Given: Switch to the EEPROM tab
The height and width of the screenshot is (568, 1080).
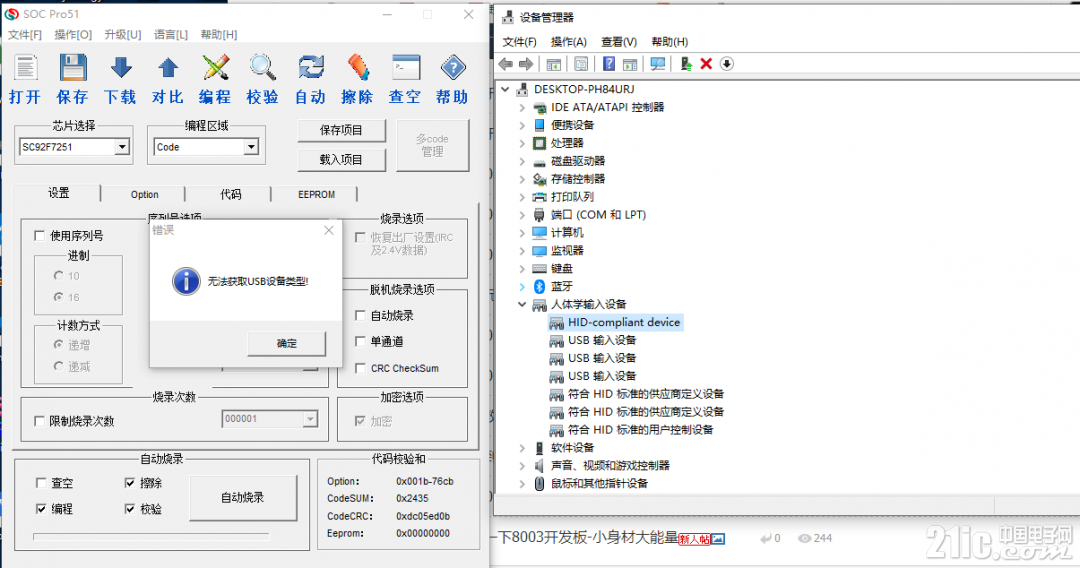Looking at the screenshot, I should coord(317,194).
